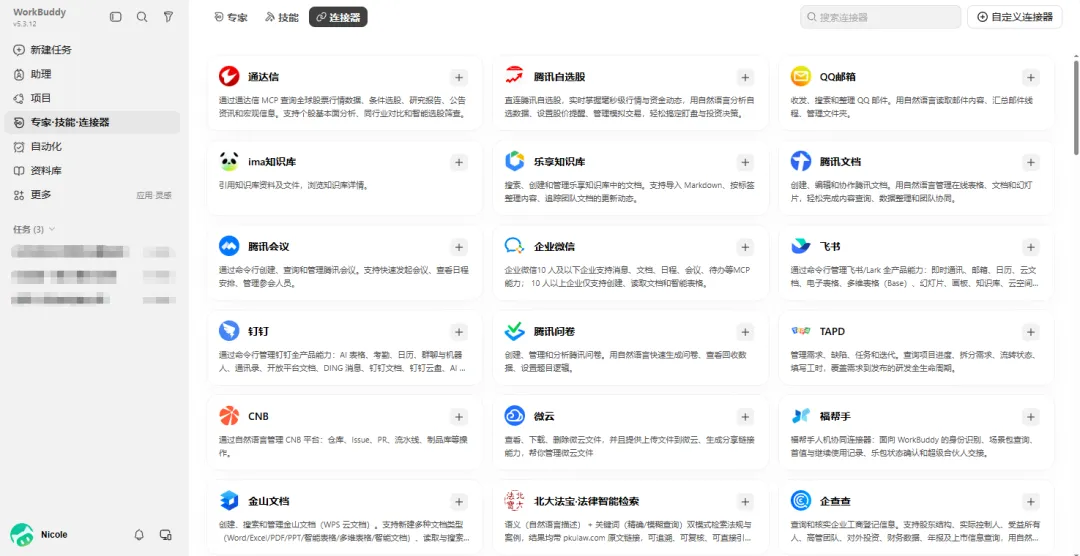Open the 金山文档 connector title

pos(269,501)
